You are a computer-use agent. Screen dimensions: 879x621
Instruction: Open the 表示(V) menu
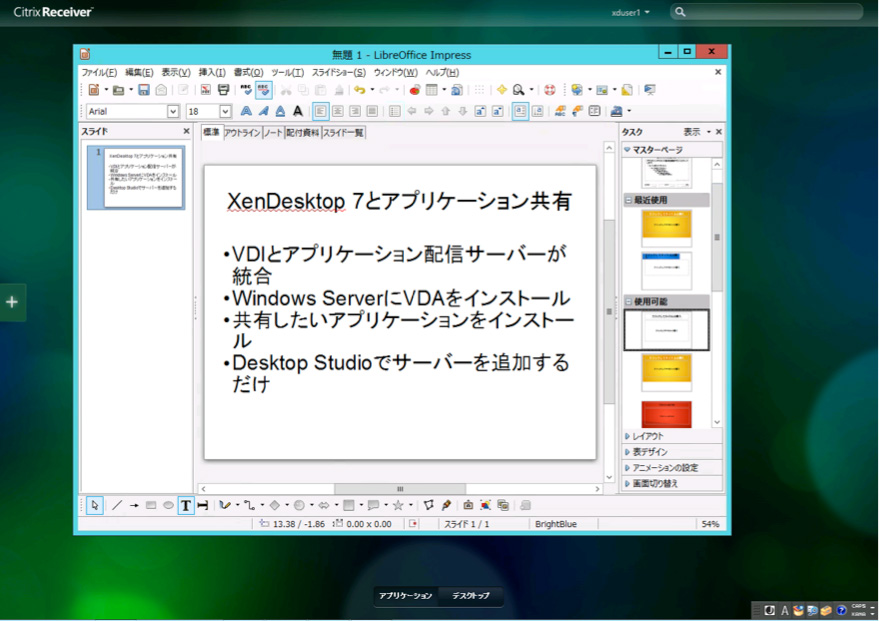click(x=176, y=72)
